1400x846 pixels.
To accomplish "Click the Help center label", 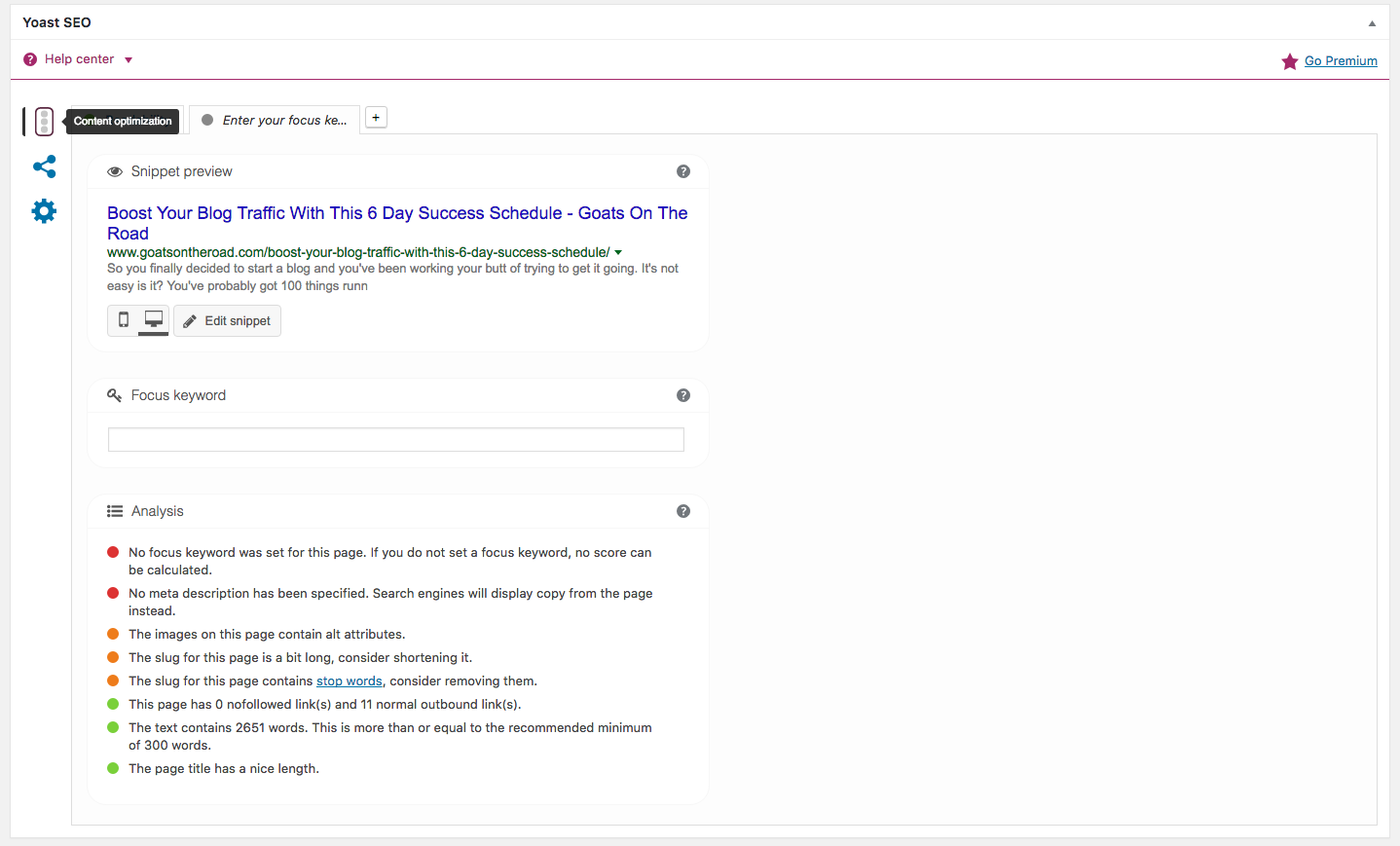I will click(79, 59).
